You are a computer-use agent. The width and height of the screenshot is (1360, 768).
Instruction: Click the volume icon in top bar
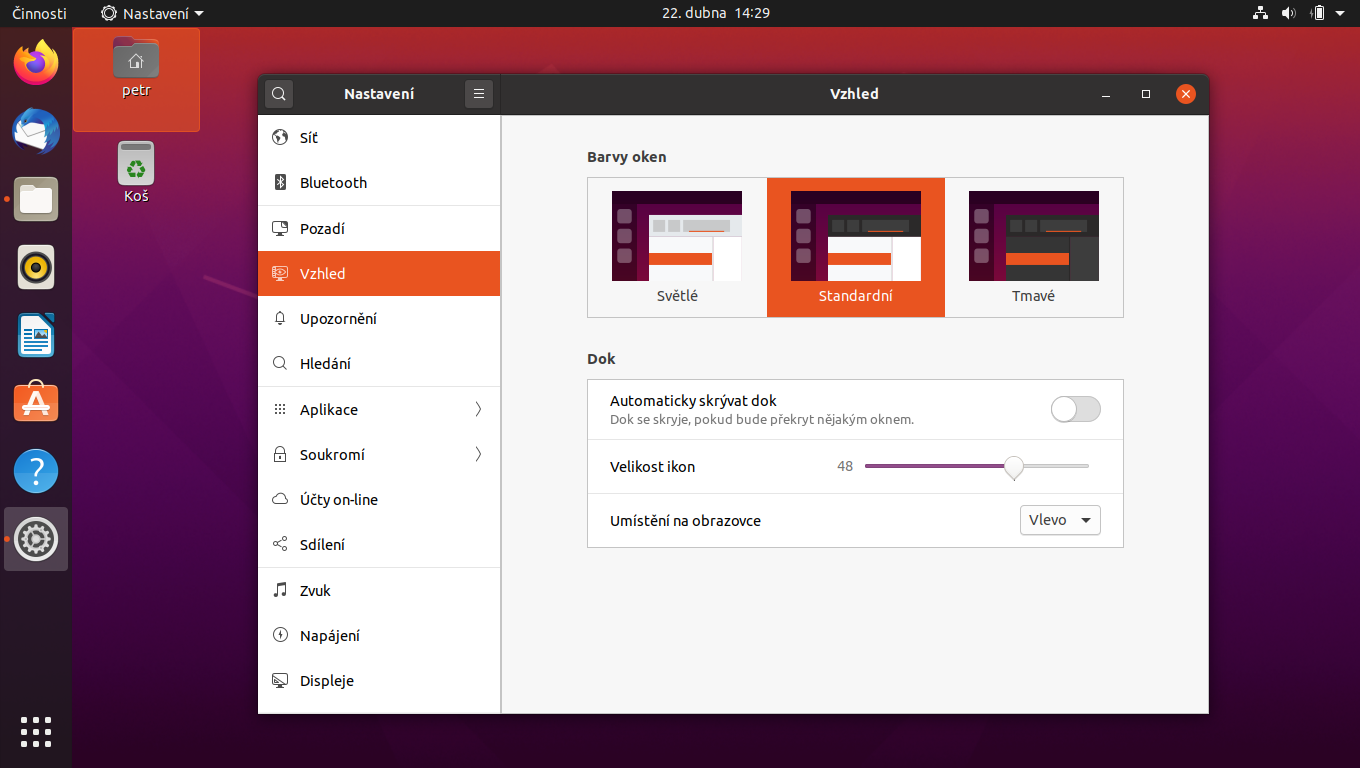[1288, 14]
